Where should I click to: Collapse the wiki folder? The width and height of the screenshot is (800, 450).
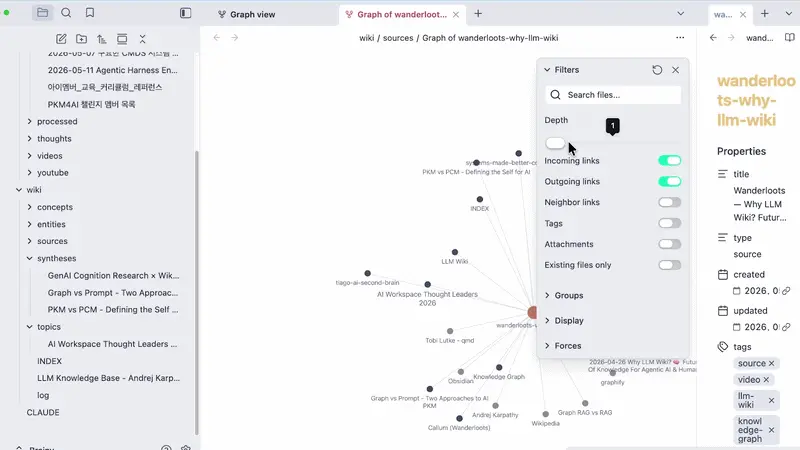pyautogui.click(x=19, y=190)
